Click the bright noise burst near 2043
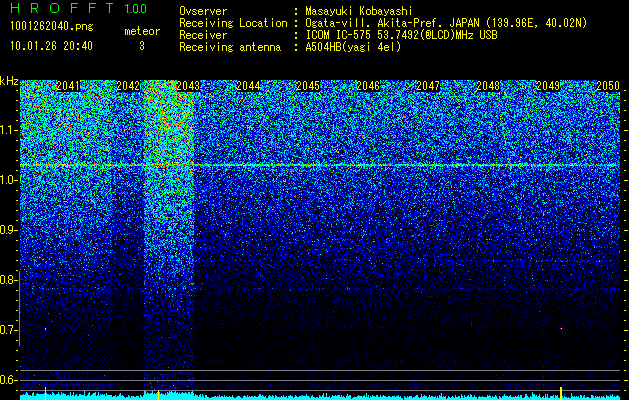The width and height of the screenshot is (629, 400). click(169, 235)
